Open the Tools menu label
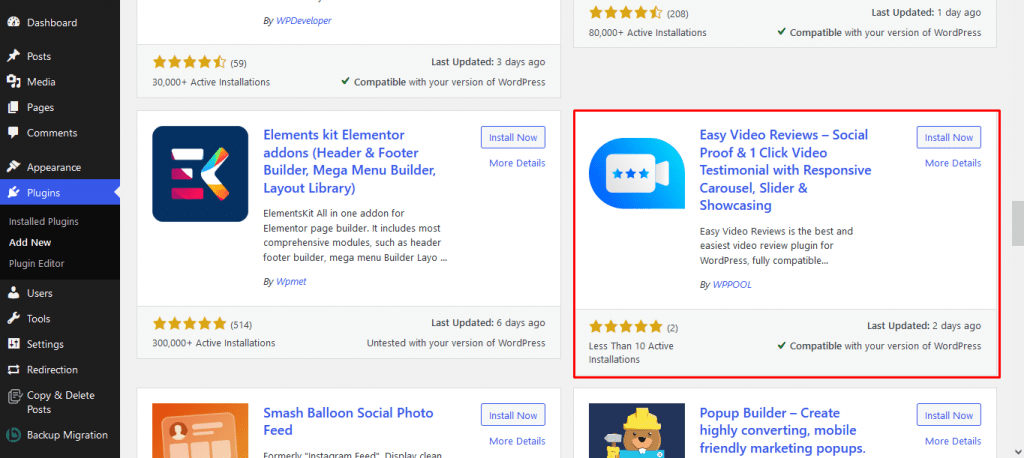Screen dimensions: 1024x458 click(x=39, y=319)
